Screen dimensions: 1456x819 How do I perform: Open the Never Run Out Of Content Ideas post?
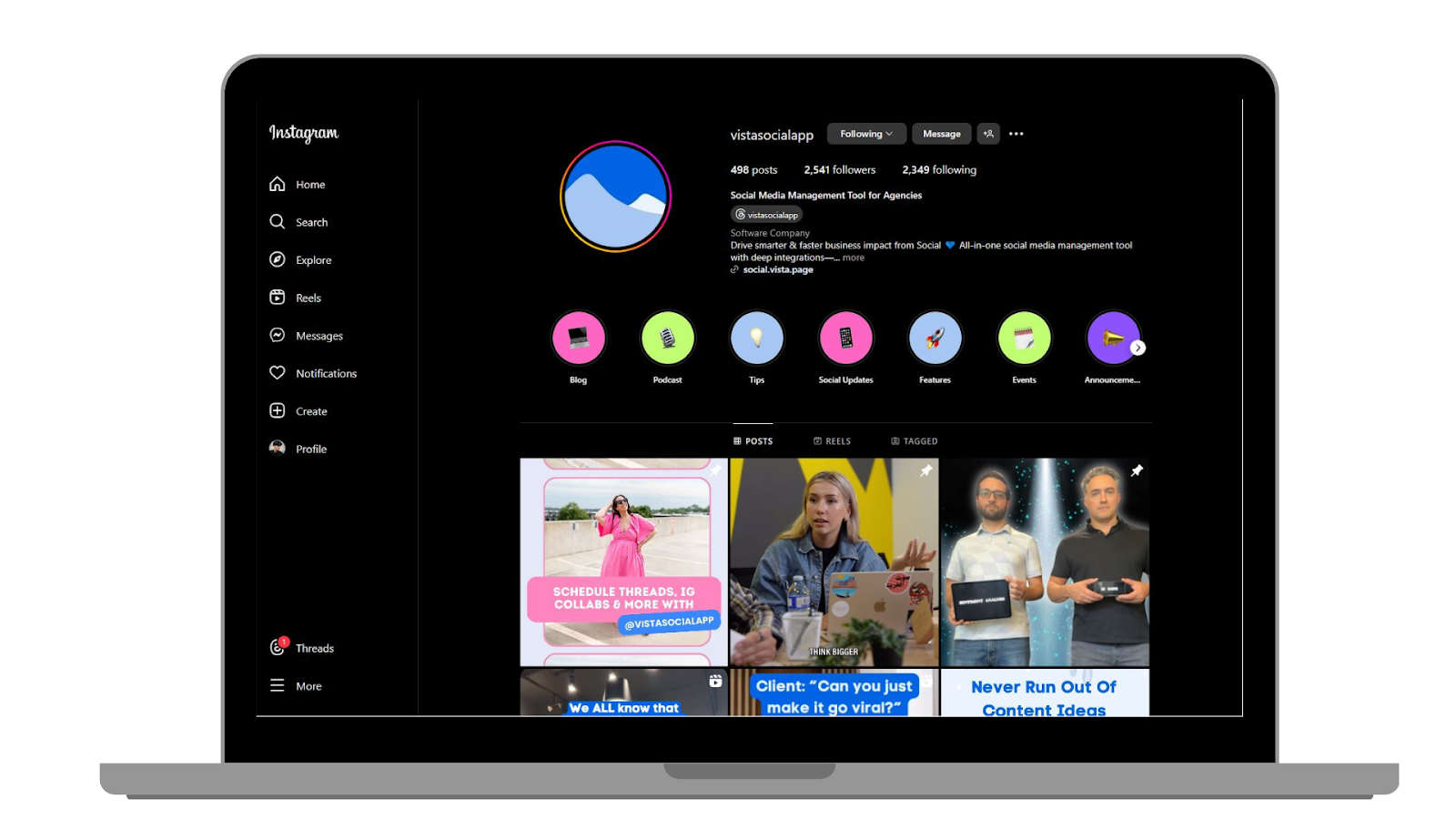pos(1045,693)
